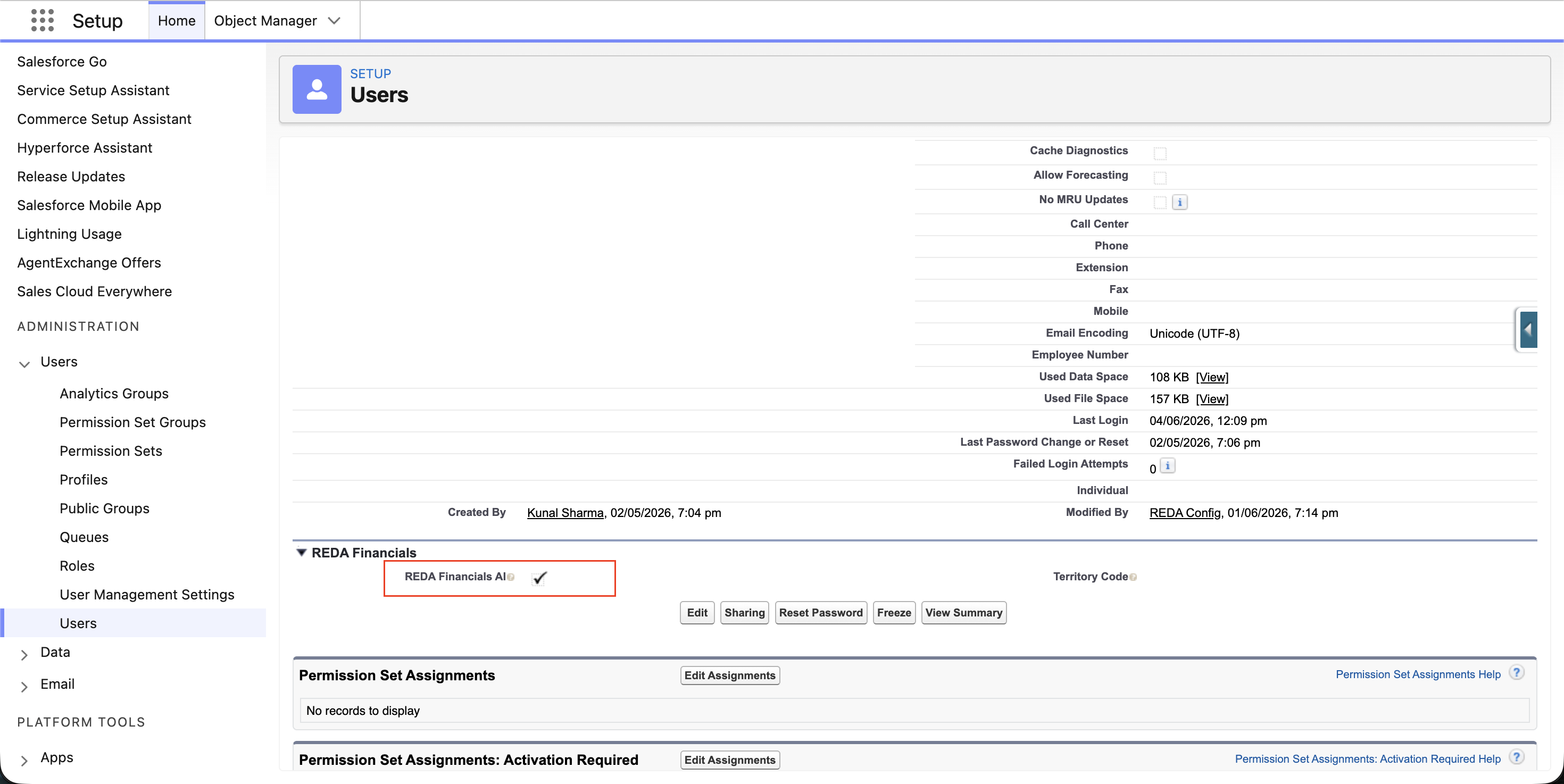Click help icon beside Territory Code label
Screen dimensions: 1564x784
[1133, 577]
